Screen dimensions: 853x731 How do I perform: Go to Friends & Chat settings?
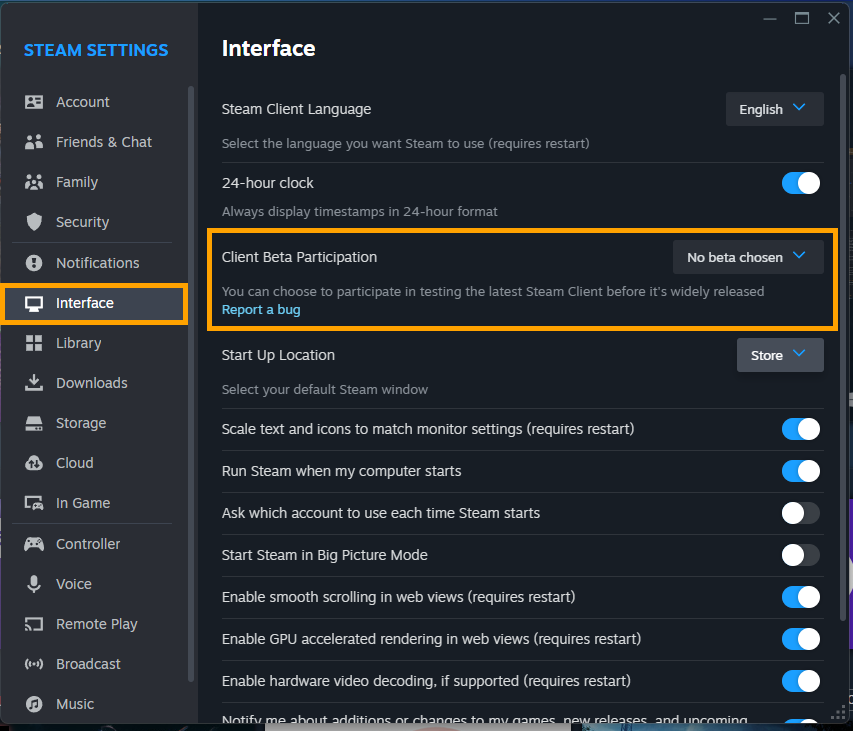95,142
